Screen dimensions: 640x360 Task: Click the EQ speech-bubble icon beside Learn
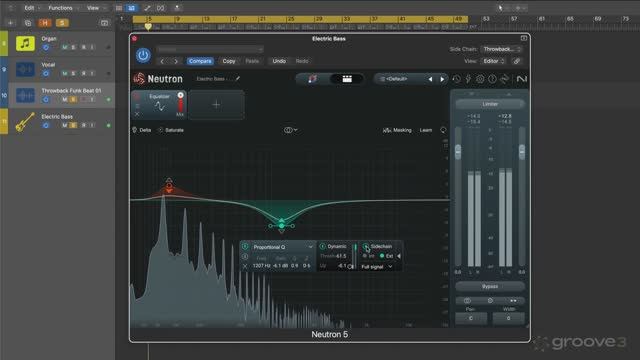(443, 130)
